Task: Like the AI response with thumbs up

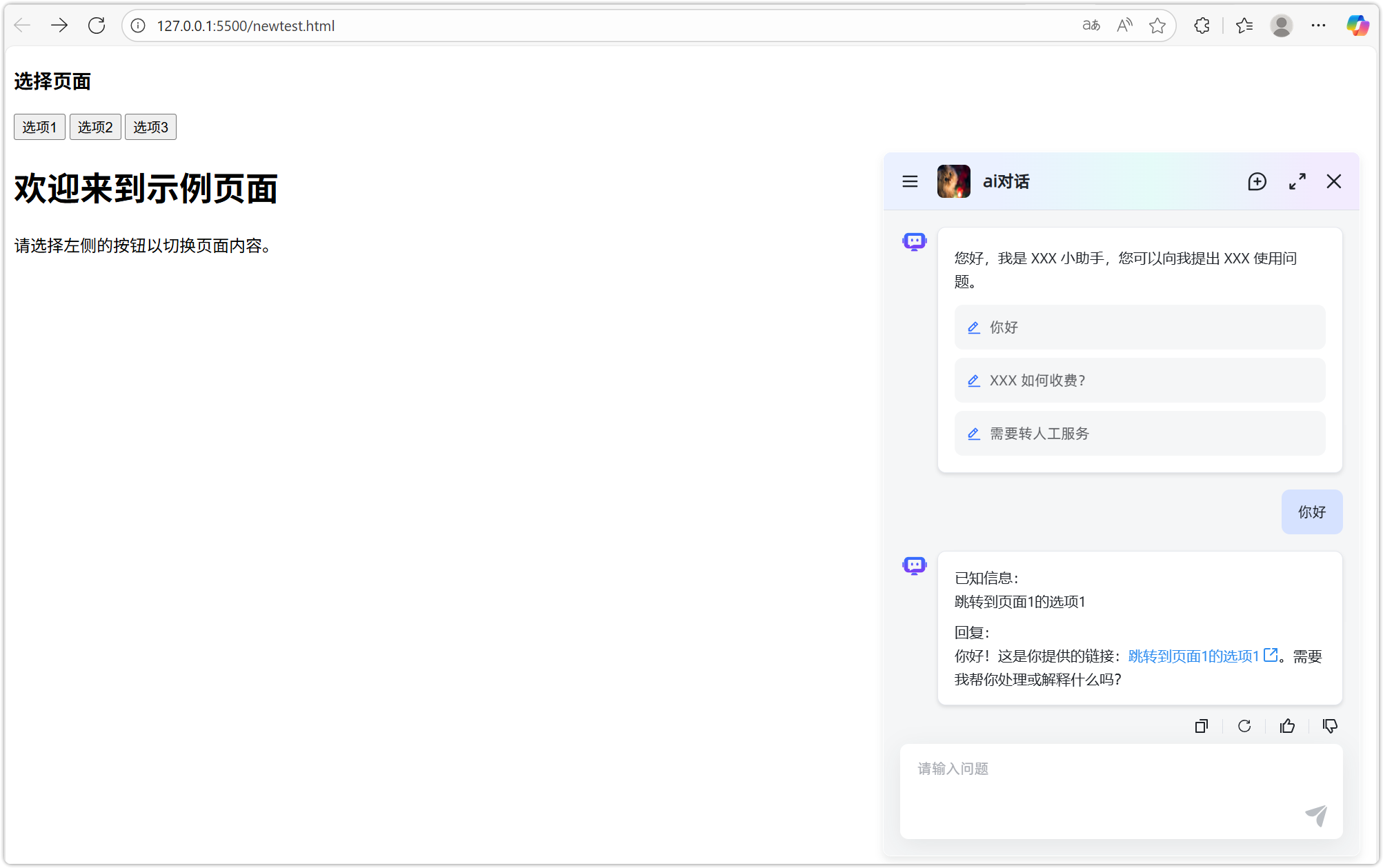Action: point(1287,726)
